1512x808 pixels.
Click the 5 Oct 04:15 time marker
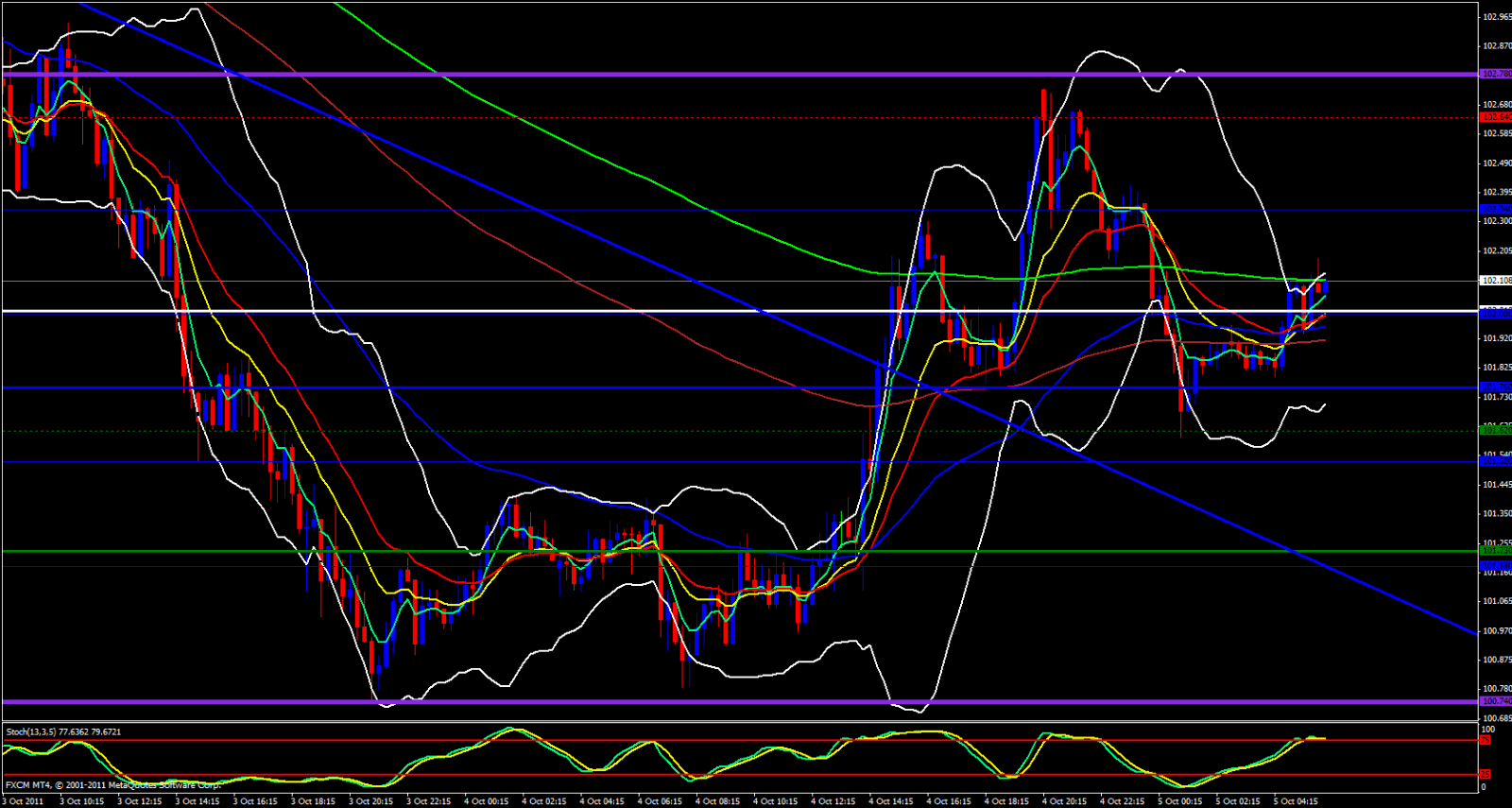(x=1295, y=801)
